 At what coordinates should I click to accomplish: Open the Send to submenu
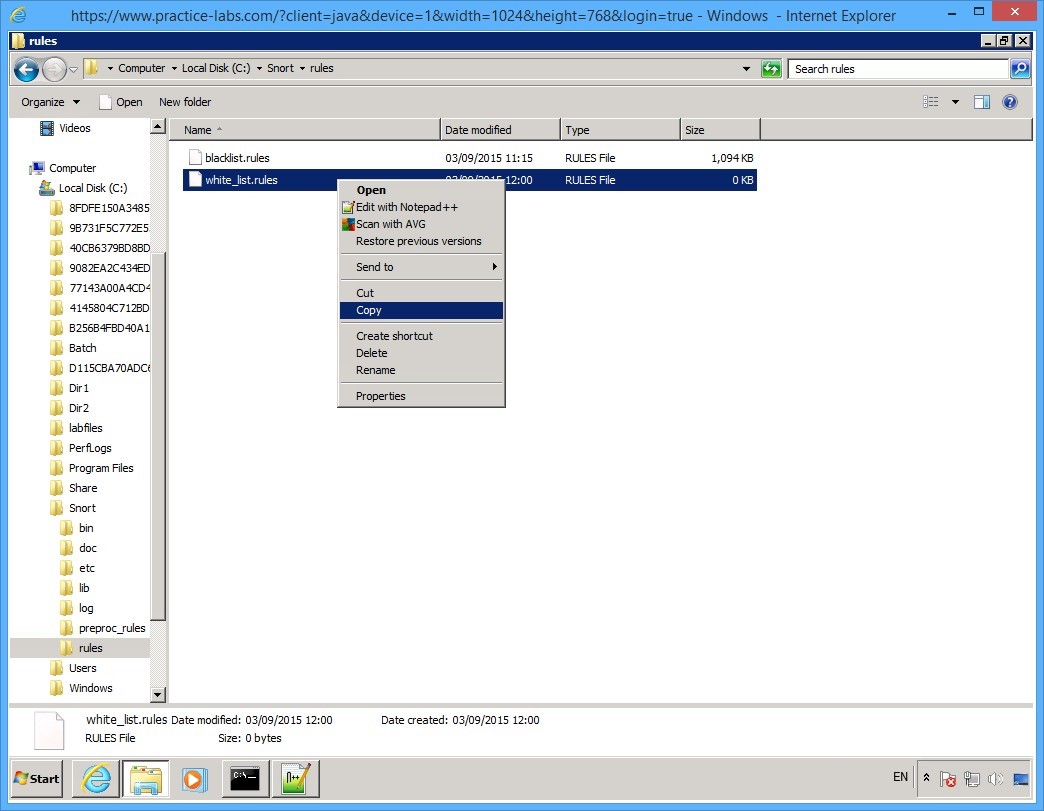tap(374, 267)
